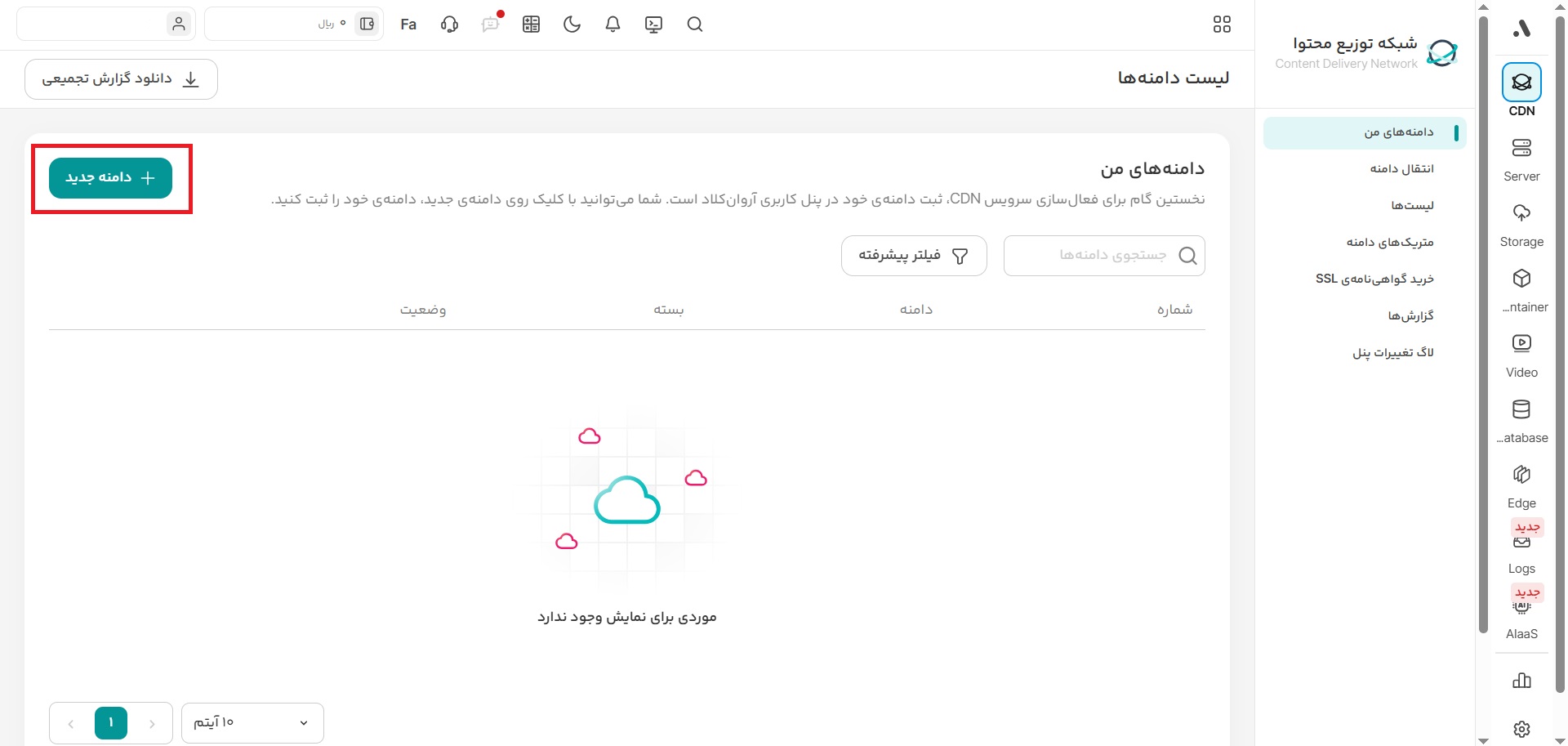Viewport: 1568px width, 746px height.
Task: Click the CDN planet logo
Action: (1442, 53)
